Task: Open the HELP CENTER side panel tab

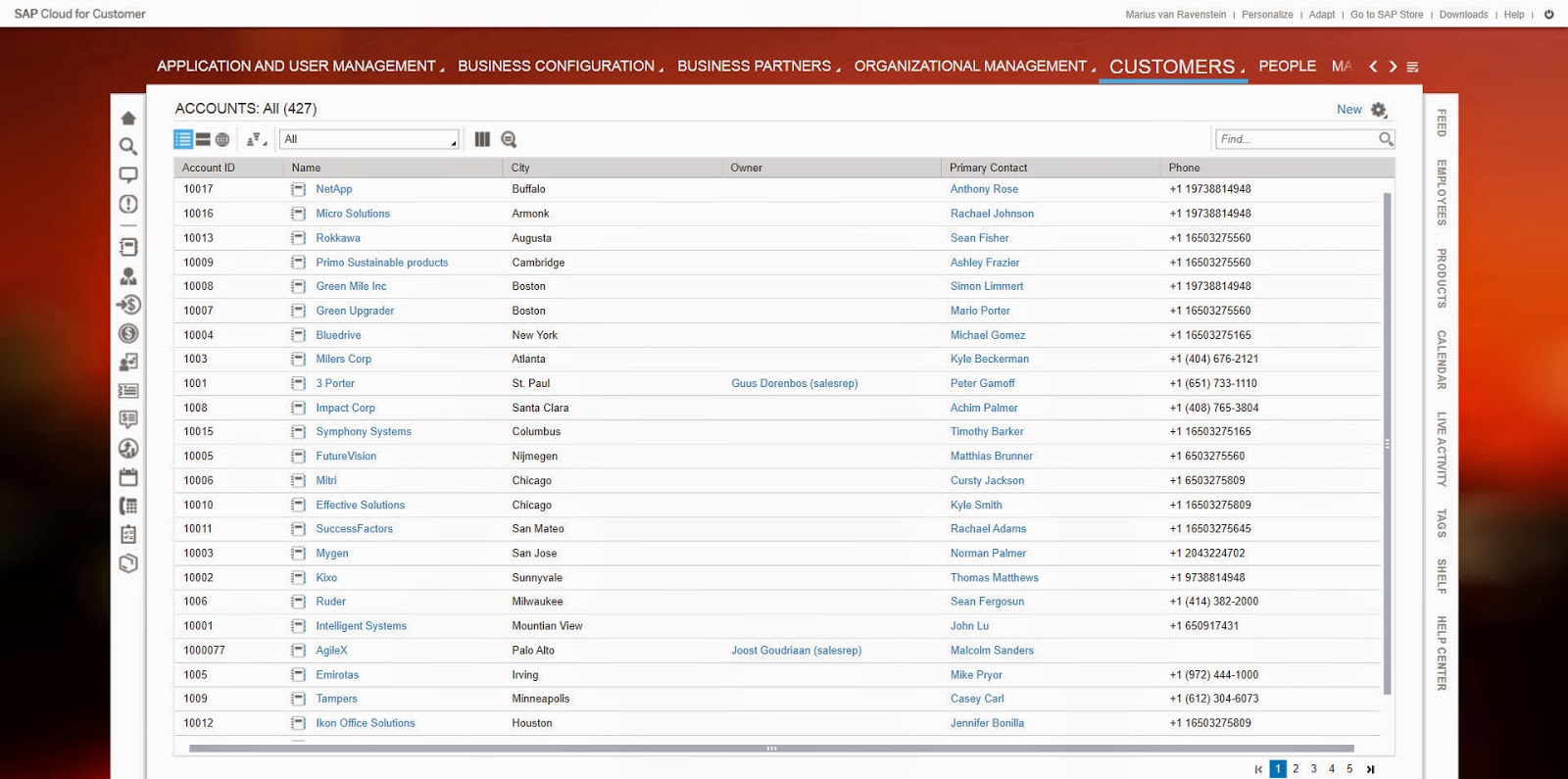Action: click(1442, 653)
